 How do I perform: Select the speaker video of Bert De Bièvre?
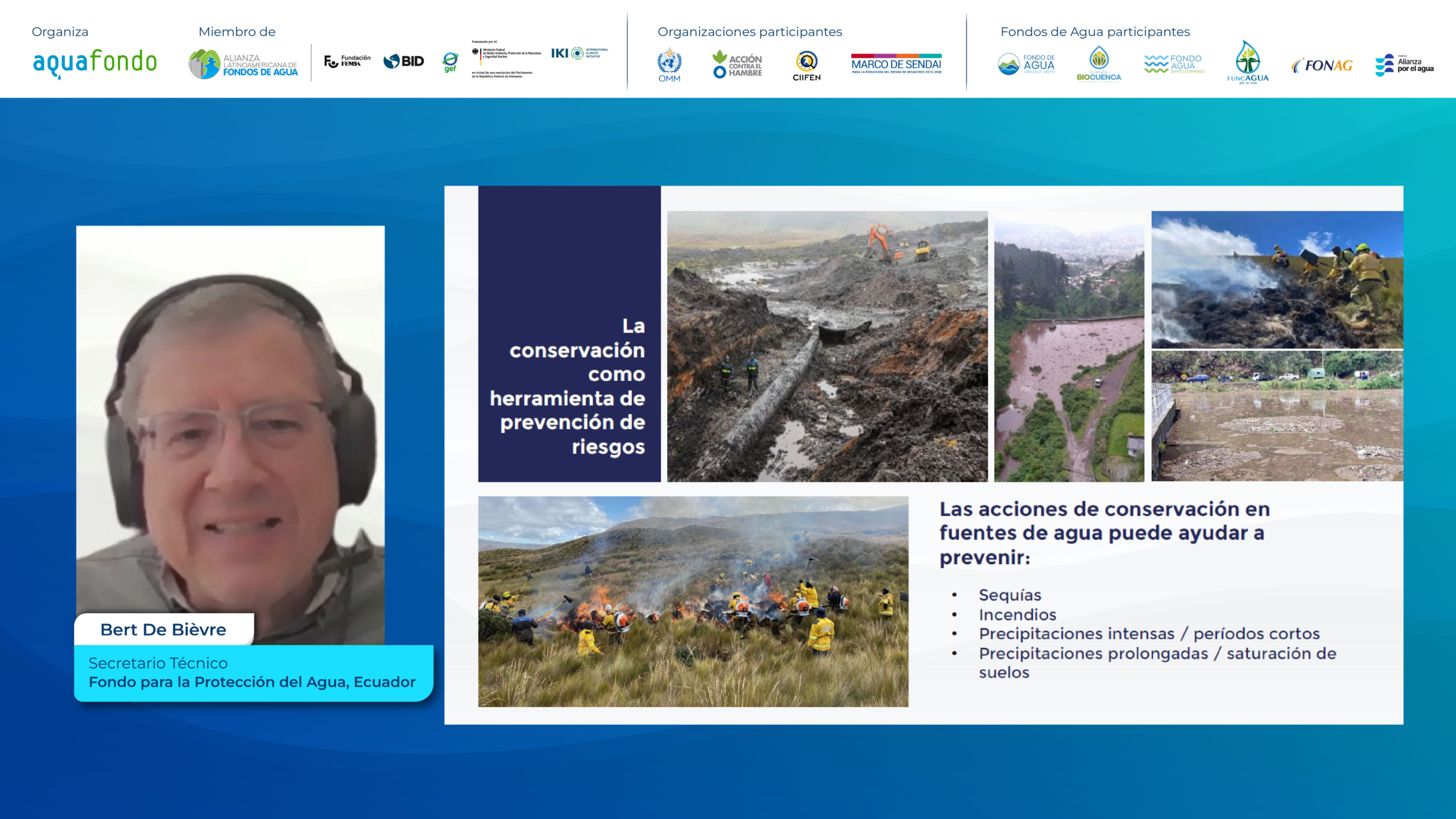[230, 435]
